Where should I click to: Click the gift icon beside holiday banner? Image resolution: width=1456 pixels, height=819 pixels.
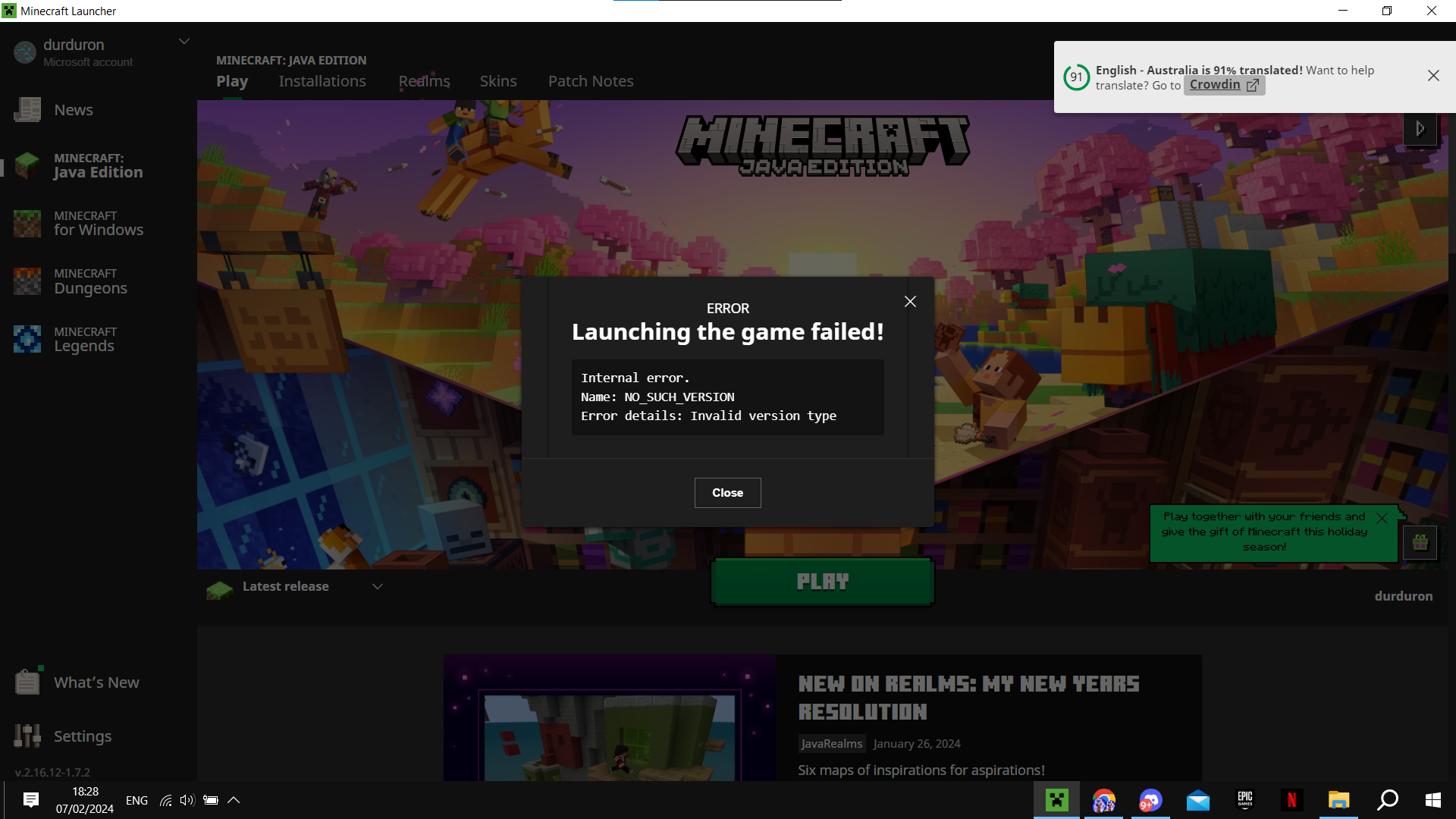(1420, 543)
